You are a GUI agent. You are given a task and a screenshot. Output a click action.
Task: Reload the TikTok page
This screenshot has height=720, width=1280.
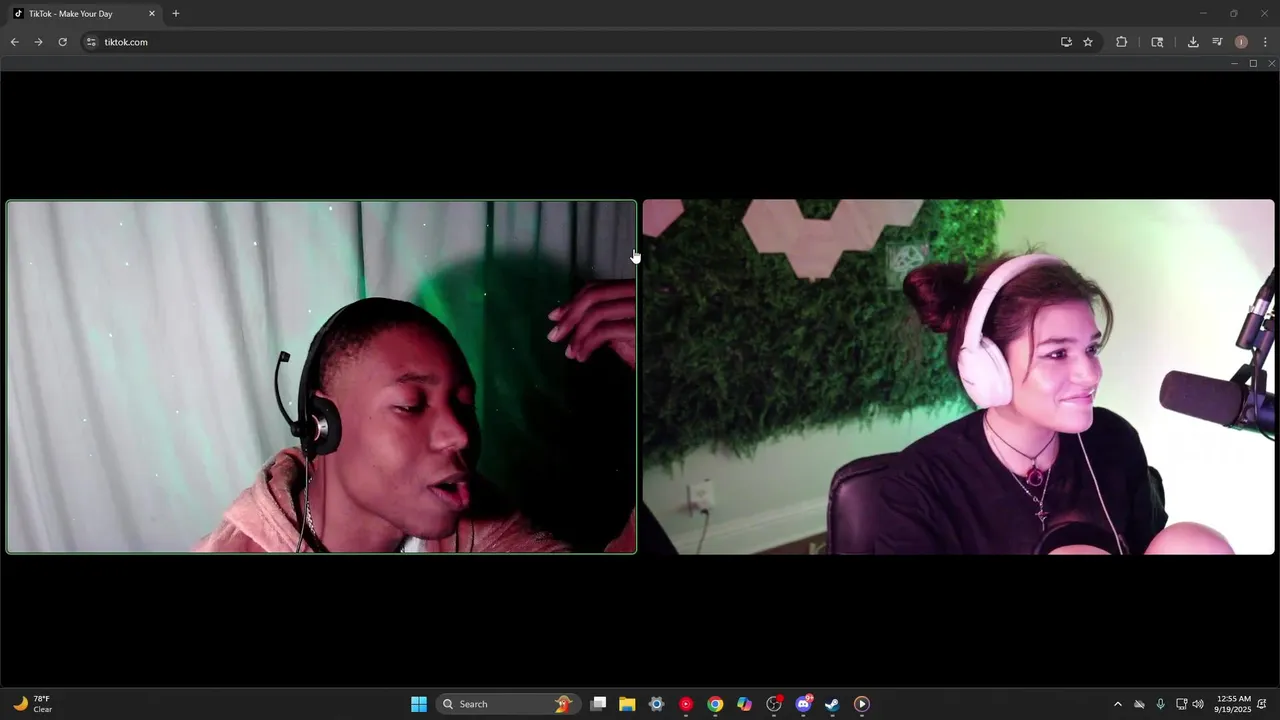coord(62,42)
